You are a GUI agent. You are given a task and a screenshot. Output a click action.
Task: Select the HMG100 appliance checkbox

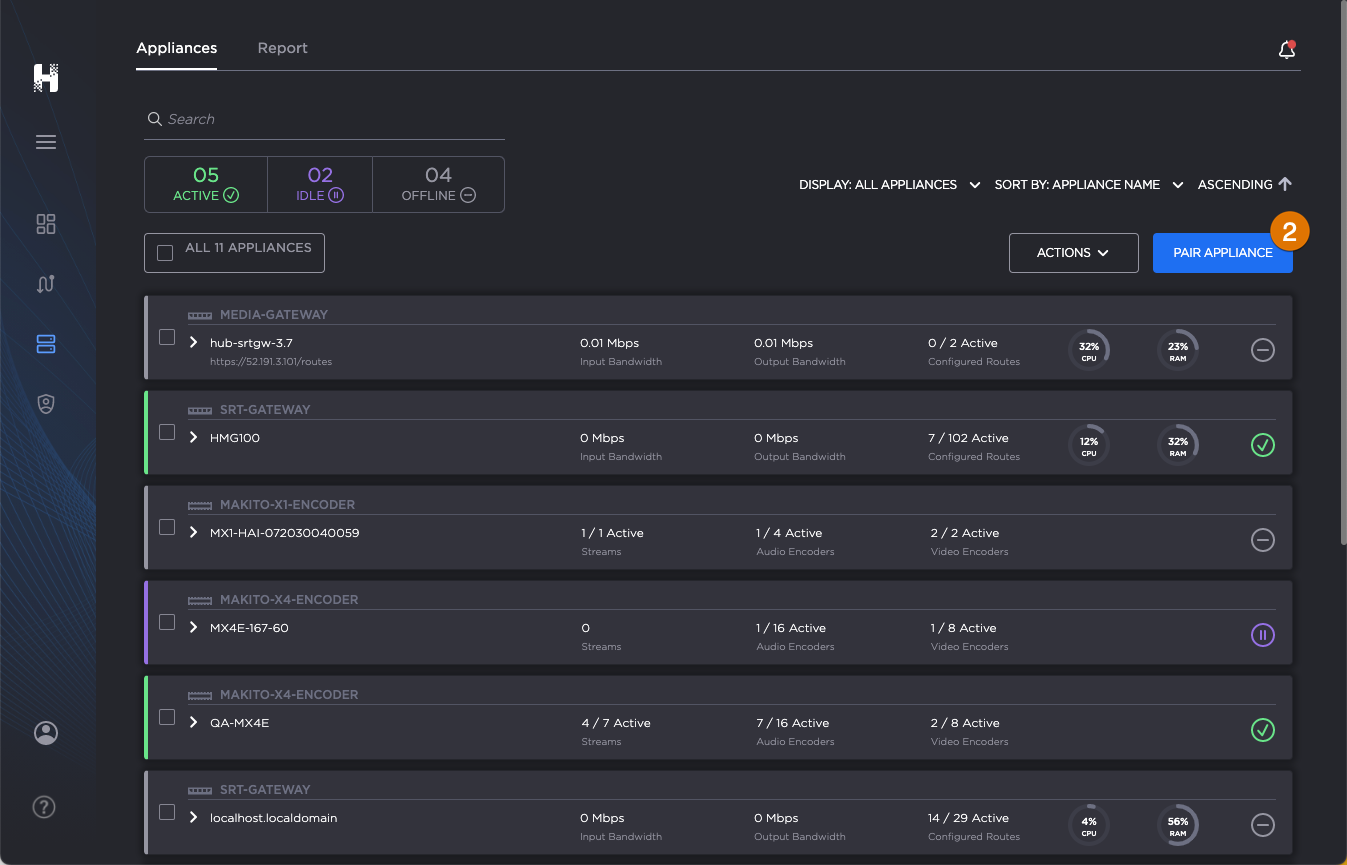167,433
